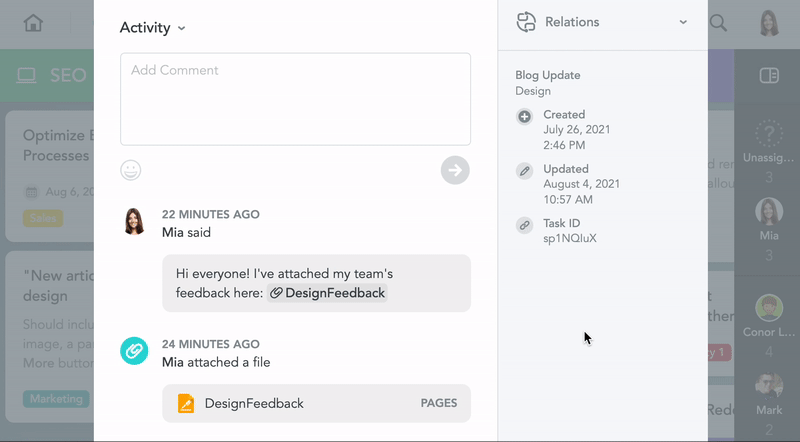Toggle the sidebar layout panel icon

coord(768,75)
